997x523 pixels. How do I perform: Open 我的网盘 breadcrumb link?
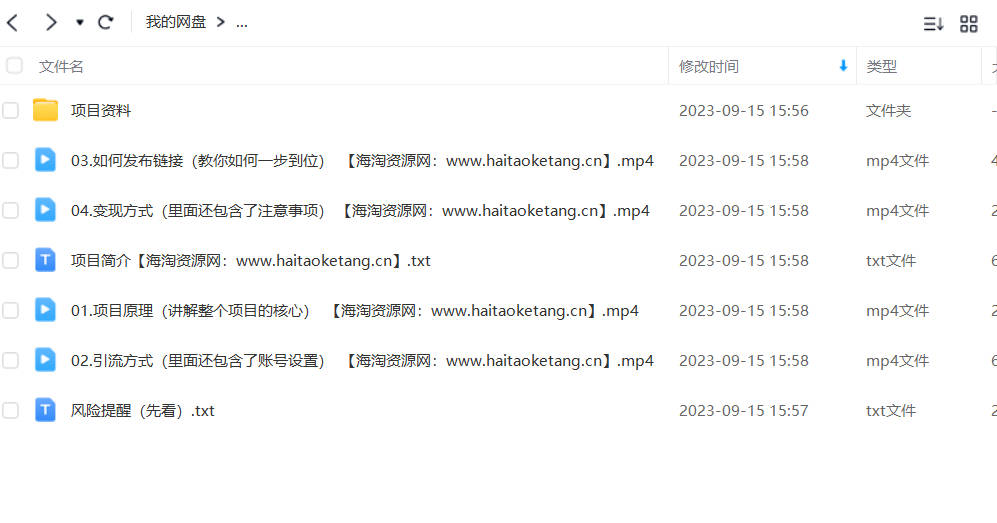click(x=175, y=22)
